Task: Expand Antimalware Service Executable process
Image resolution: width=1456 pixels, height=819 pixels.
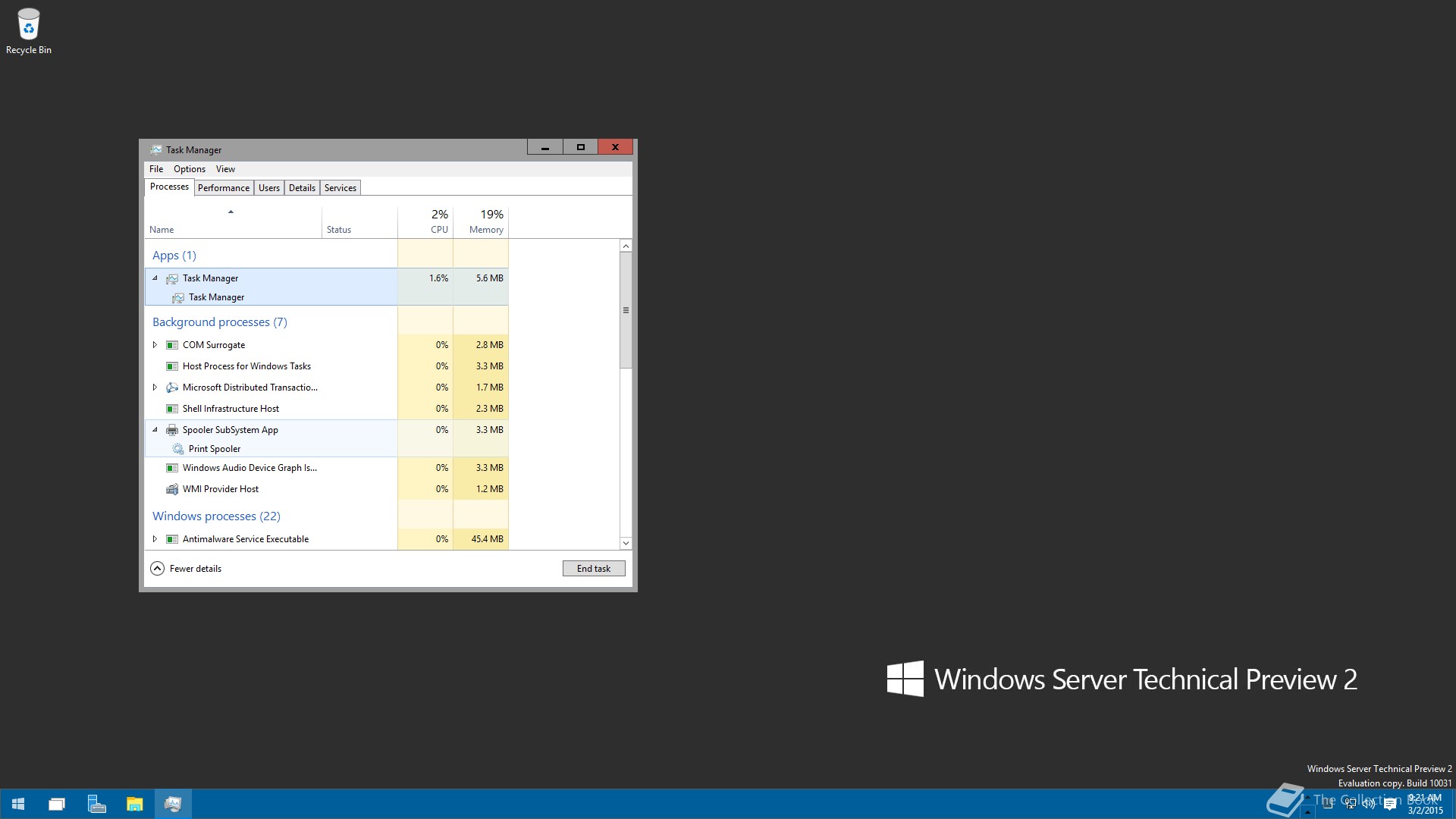Action: click(x=155, y=539)
